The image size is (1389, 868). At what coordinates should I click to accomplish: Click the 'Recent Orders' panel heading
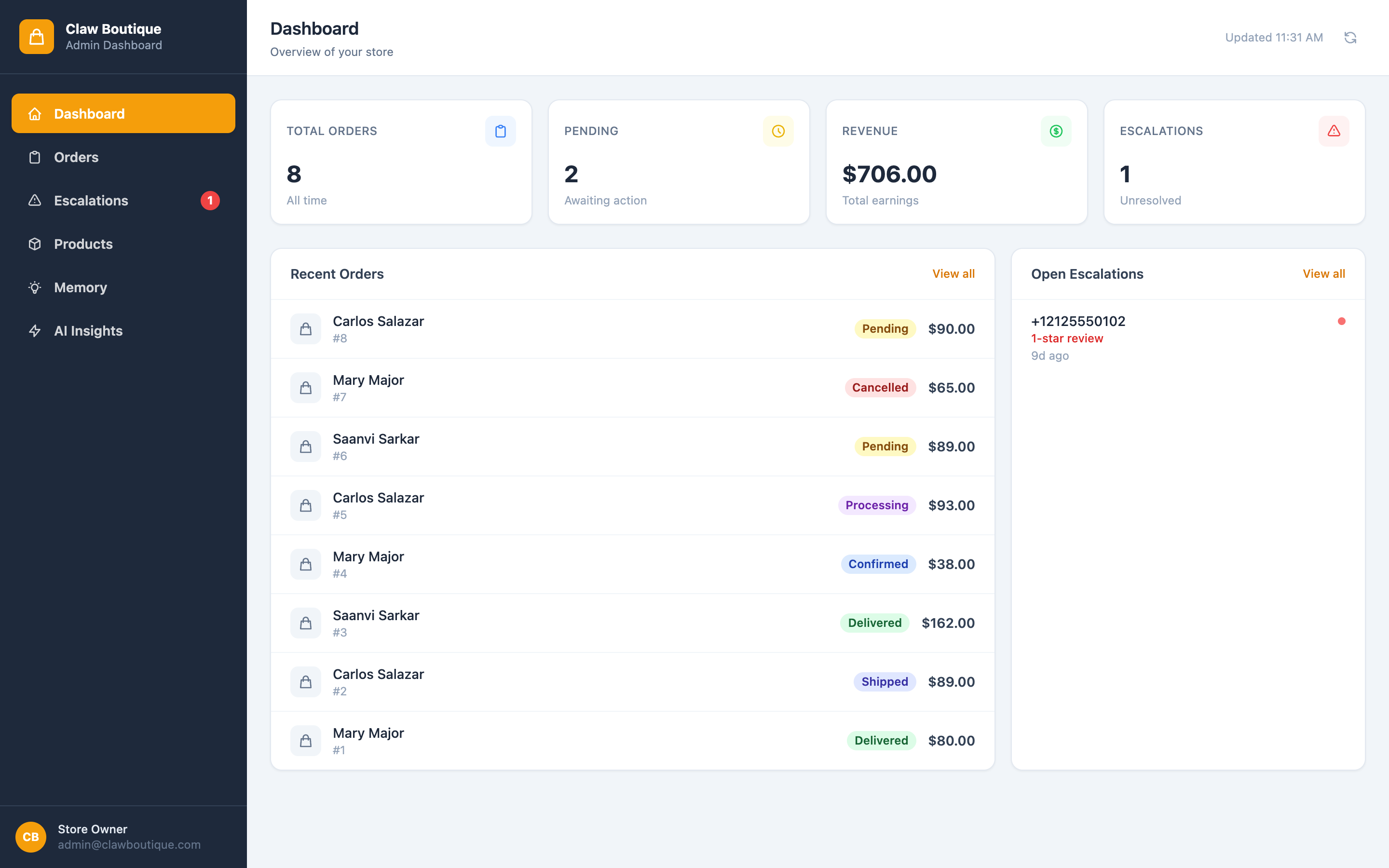click(x=337, y=274)
